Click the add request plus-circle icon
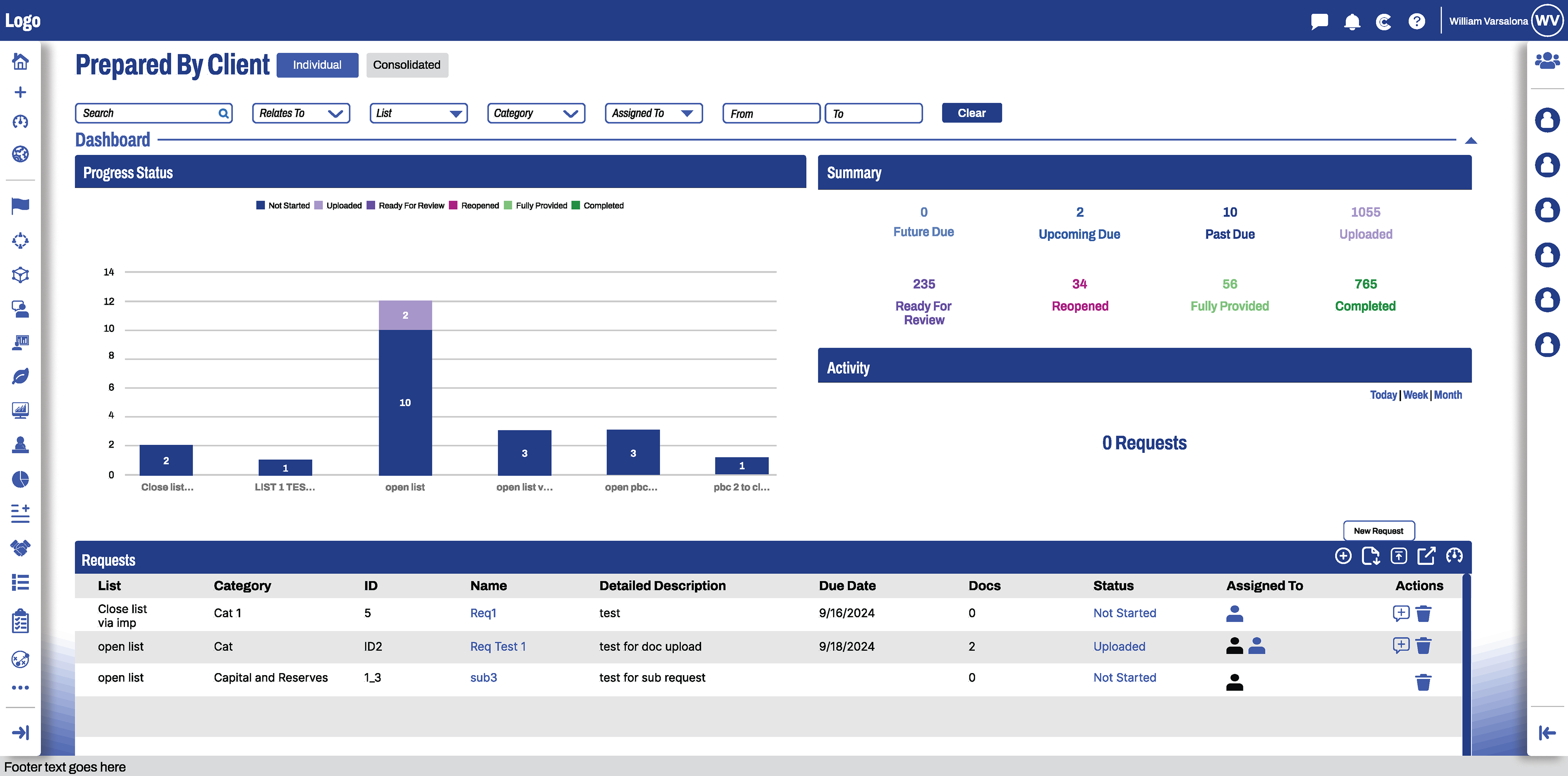The height and width of the screenshot is (776, 1568). (x=1343, y=556)
